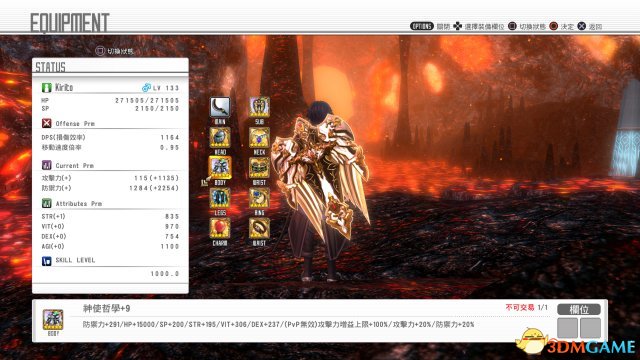This screenshot has width=640, height=360.
Task: Click the 不可交易 red label
Action: pos(520,307)
